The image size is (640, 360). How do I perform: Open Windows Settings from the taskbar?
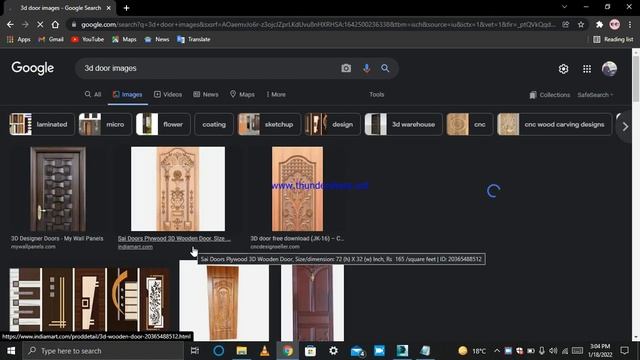coord(333,351)
